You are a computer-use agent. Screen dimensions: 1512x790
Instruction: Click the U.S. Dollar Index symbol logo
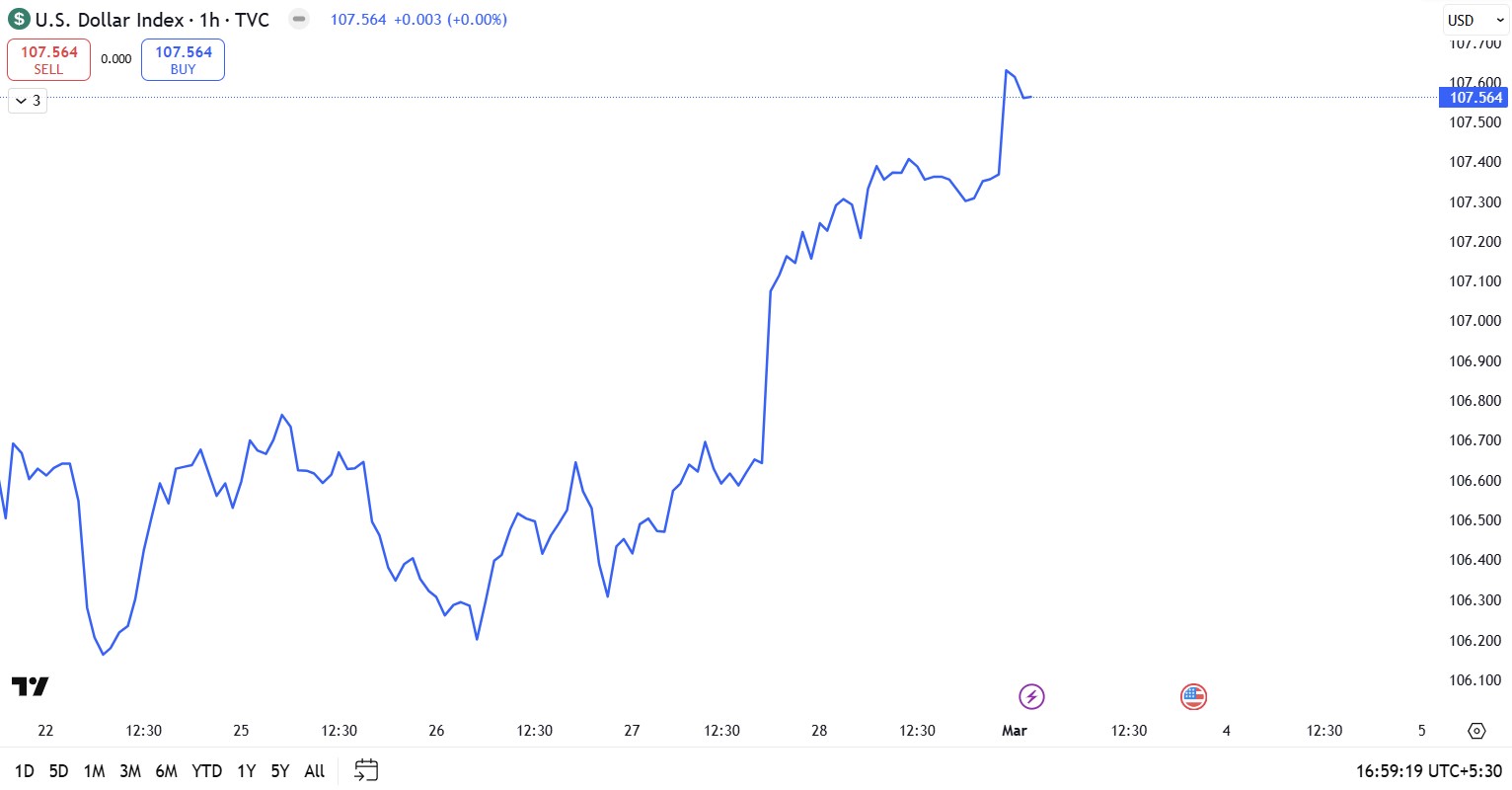[18, 19]
